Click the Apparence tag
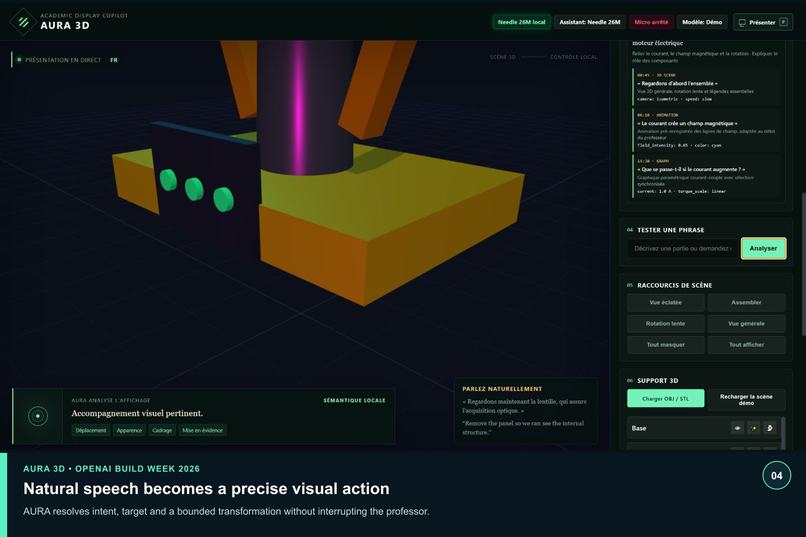Image resolution: width=806 pixels, height=537 pixels. [129, 430]
